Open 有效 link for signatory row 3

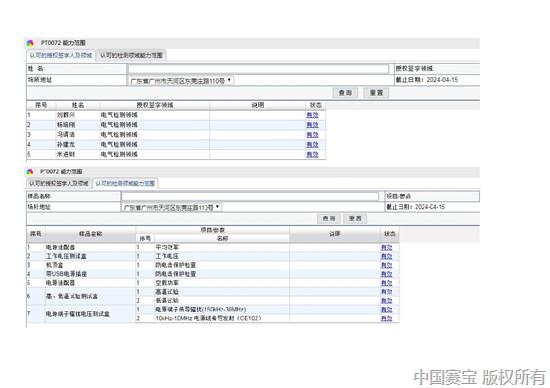coord(312,135)
